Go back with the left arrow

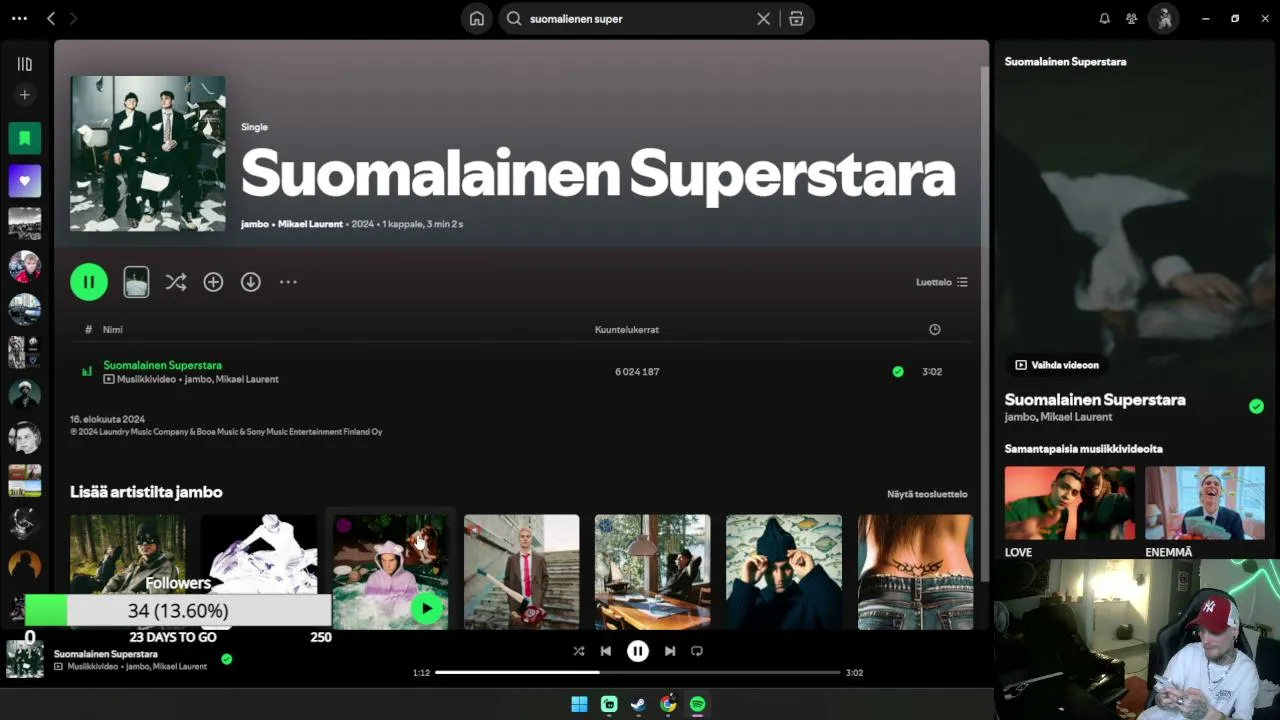coord(51,18)
